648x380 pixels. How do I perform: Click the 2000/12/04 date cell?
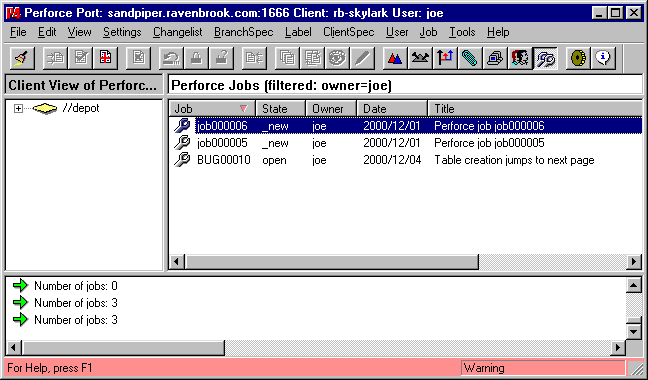392,160
